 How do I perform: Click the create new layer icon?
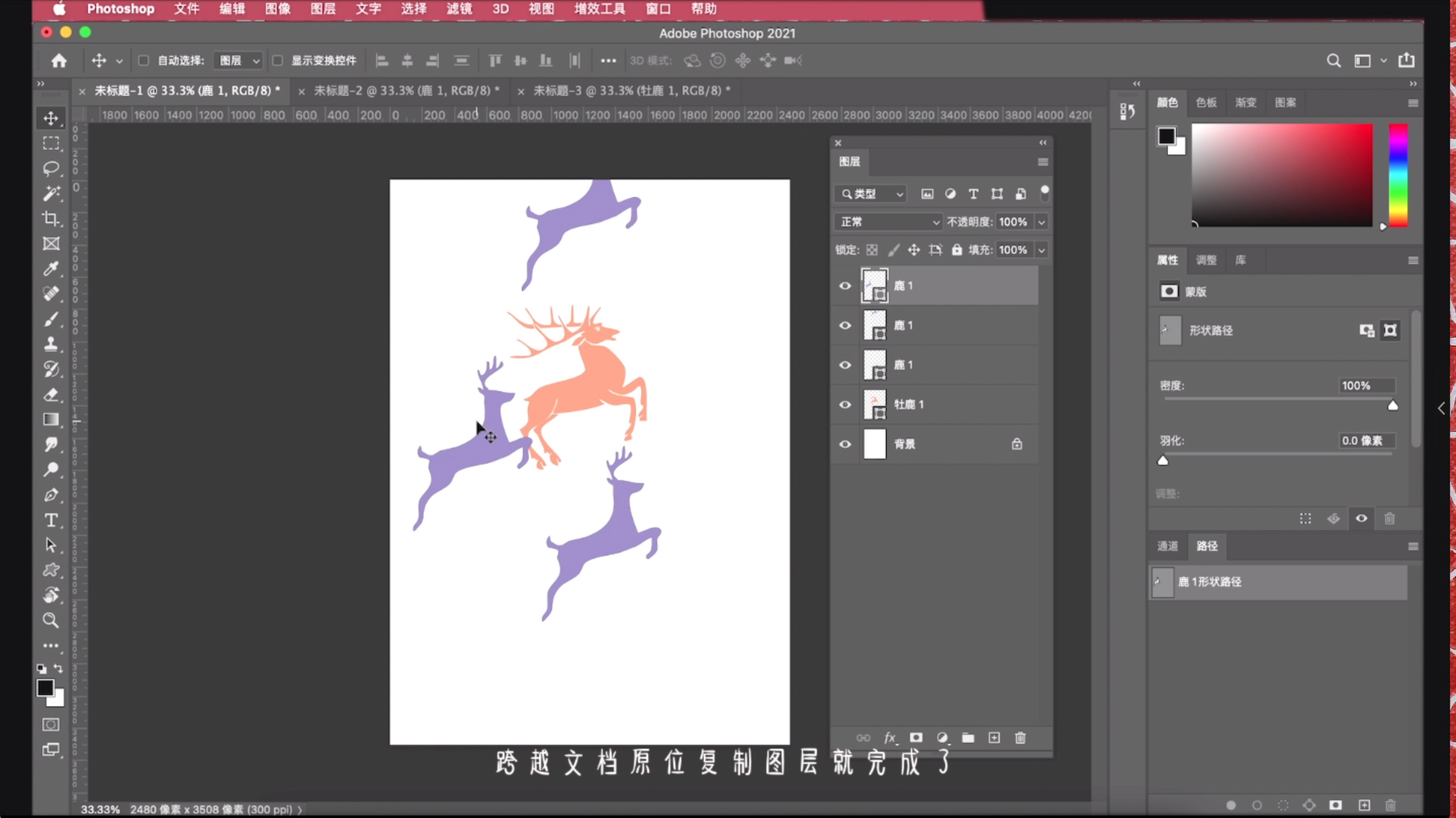pos(994,738)
